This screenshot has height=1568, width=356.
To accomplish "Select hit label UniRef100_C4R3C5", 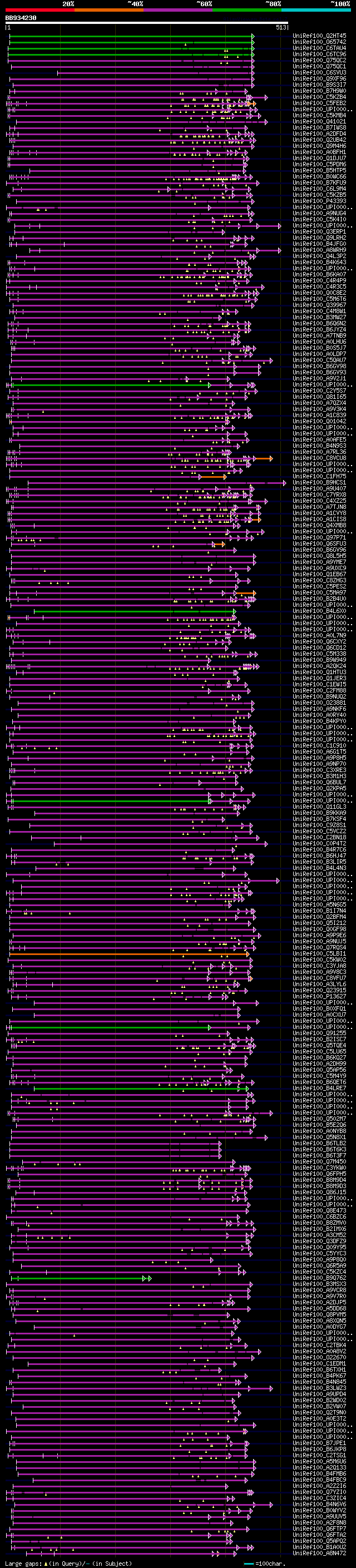I will pos(319,286).
